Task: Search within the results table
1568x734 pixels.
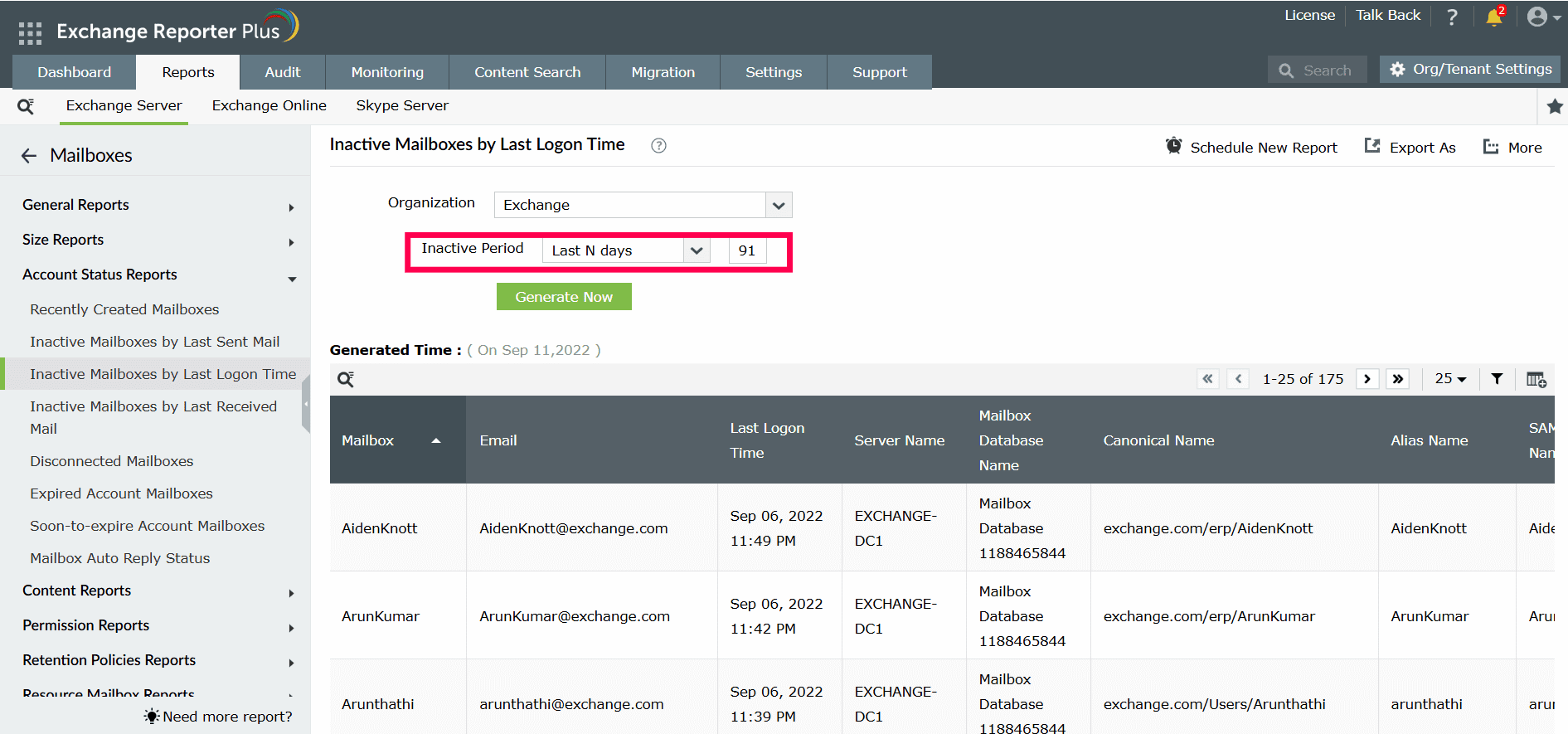Action: [346, 379]
